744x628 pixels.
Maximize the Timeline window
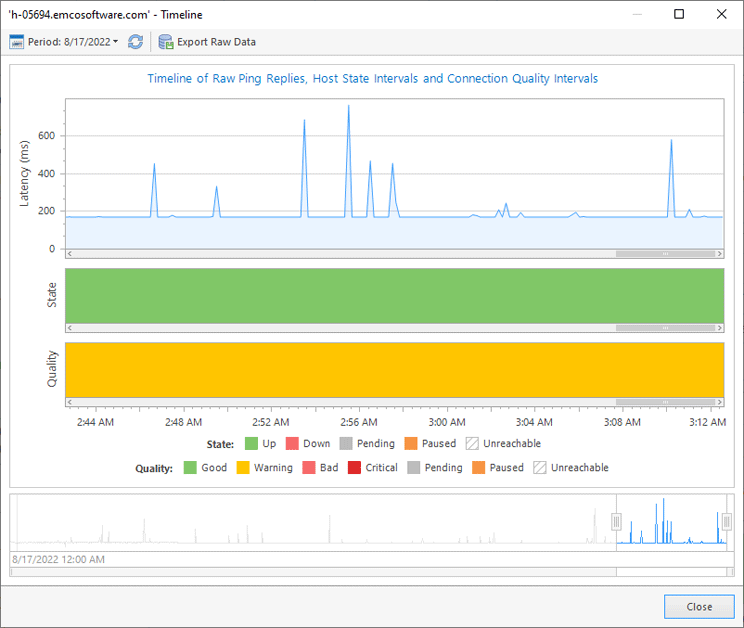(679, 14)
